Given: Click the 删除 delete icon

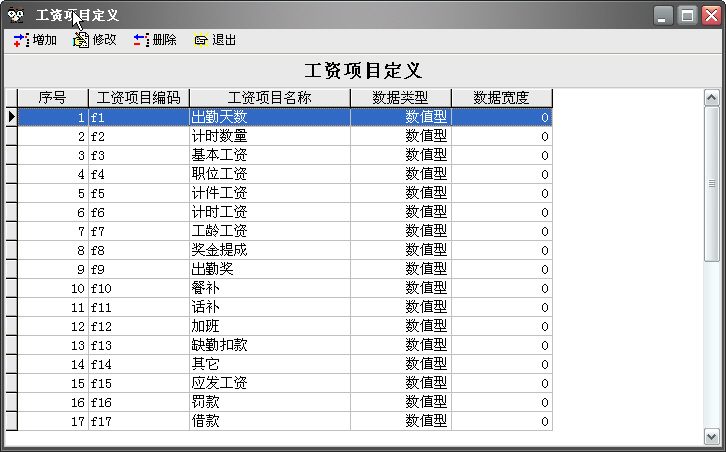Looking at the screenshot, I should [141, 40].
